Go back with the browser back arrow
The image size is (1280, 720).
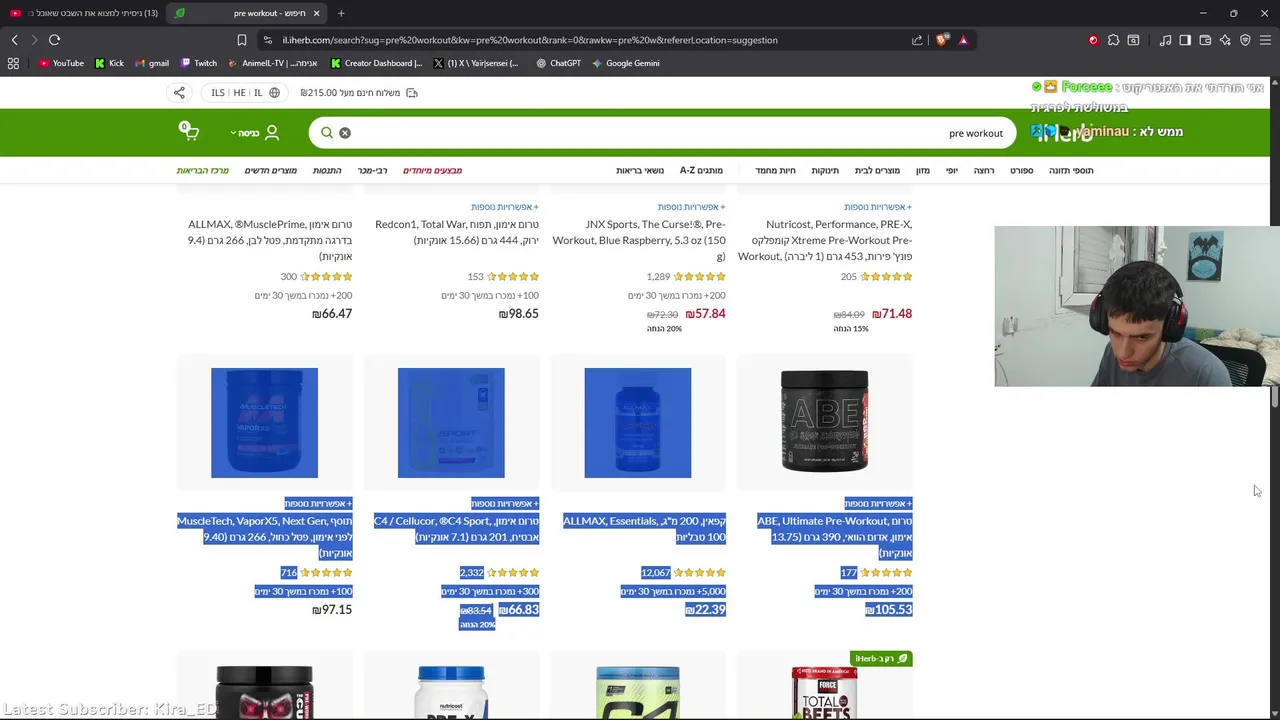coord(14,40)
